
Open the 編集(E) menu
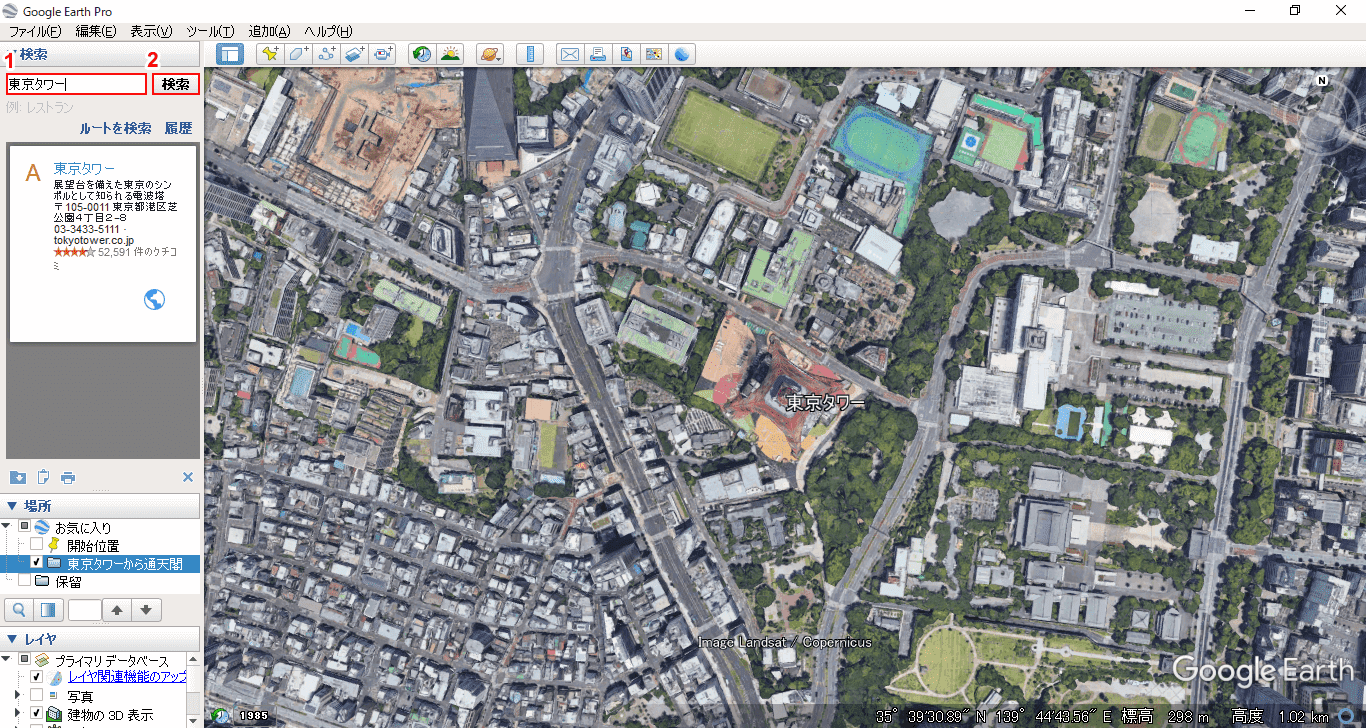[x=96, y=32]
